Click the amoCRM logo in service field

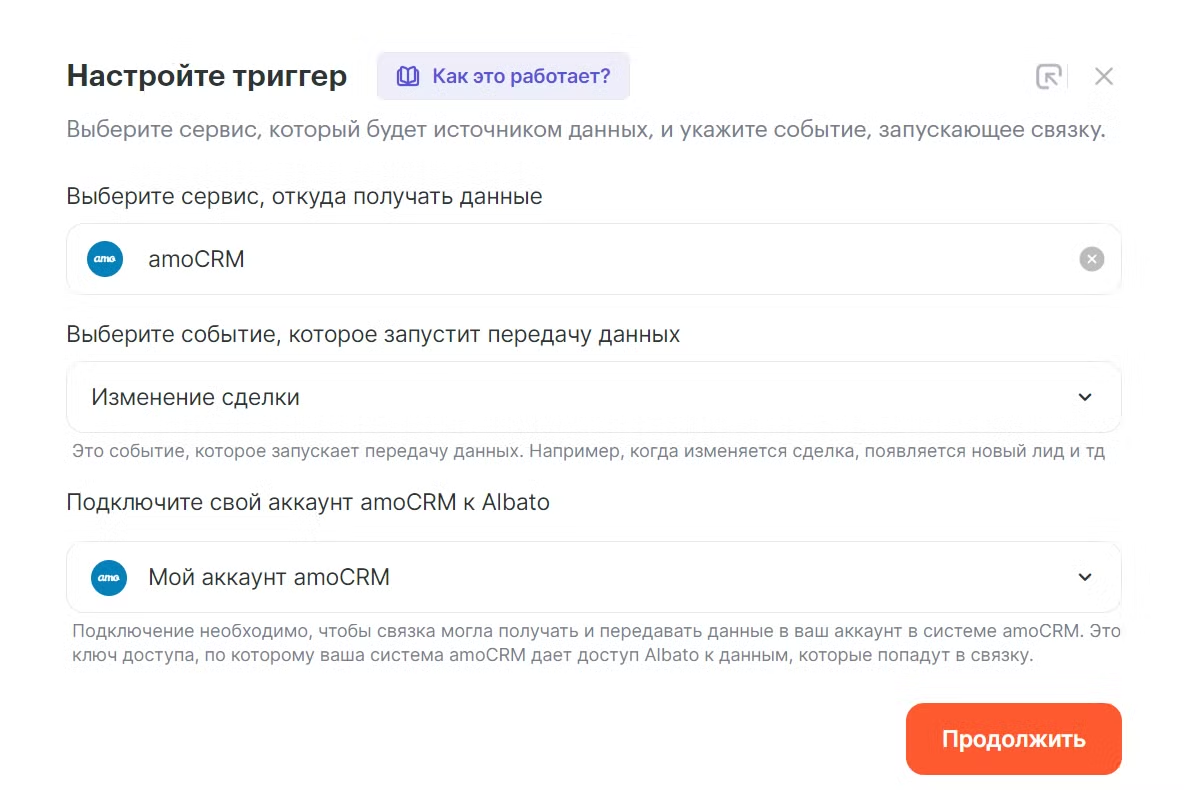(105, 259)
